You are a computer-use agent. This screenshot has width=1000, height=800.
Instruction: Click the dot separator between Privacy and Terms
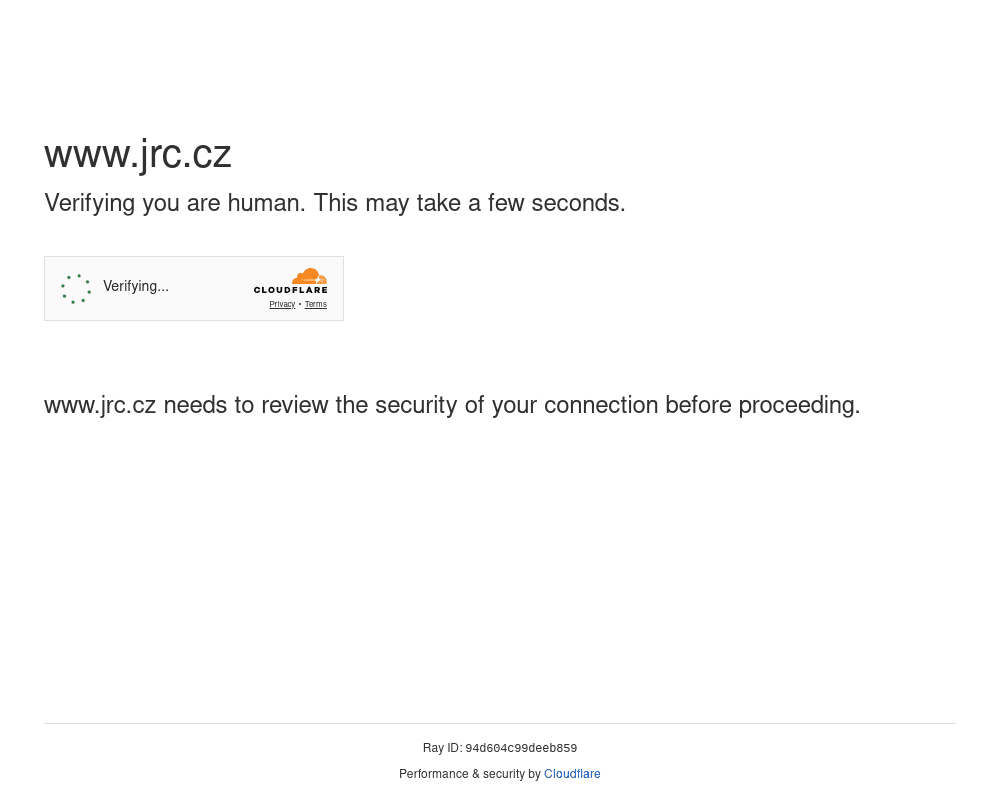coord(300,305)
